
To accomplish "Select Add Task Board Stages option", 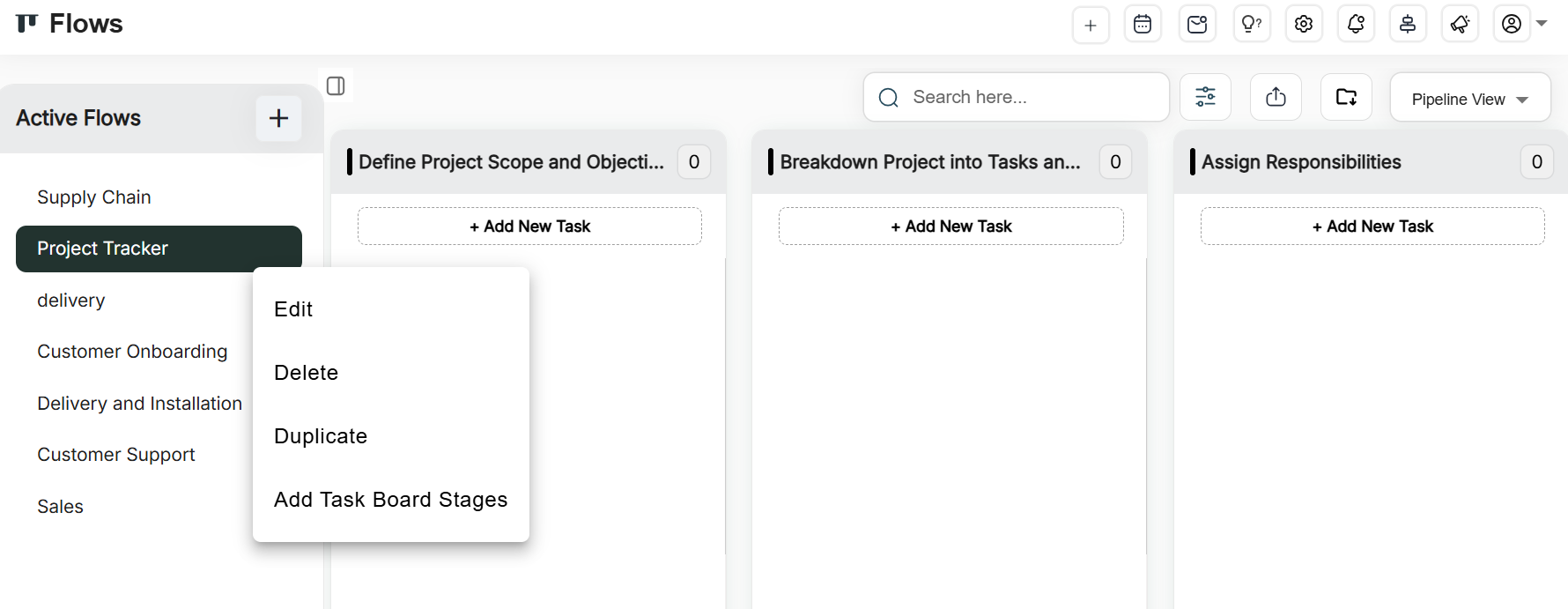I will point(390,500).
